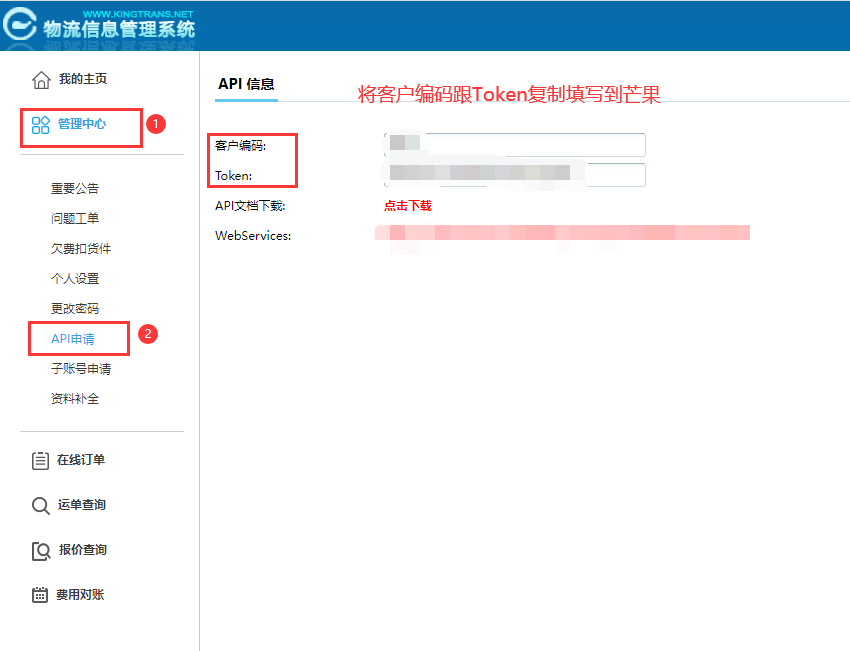Click the blurred WebServices URL

(562, 234)
